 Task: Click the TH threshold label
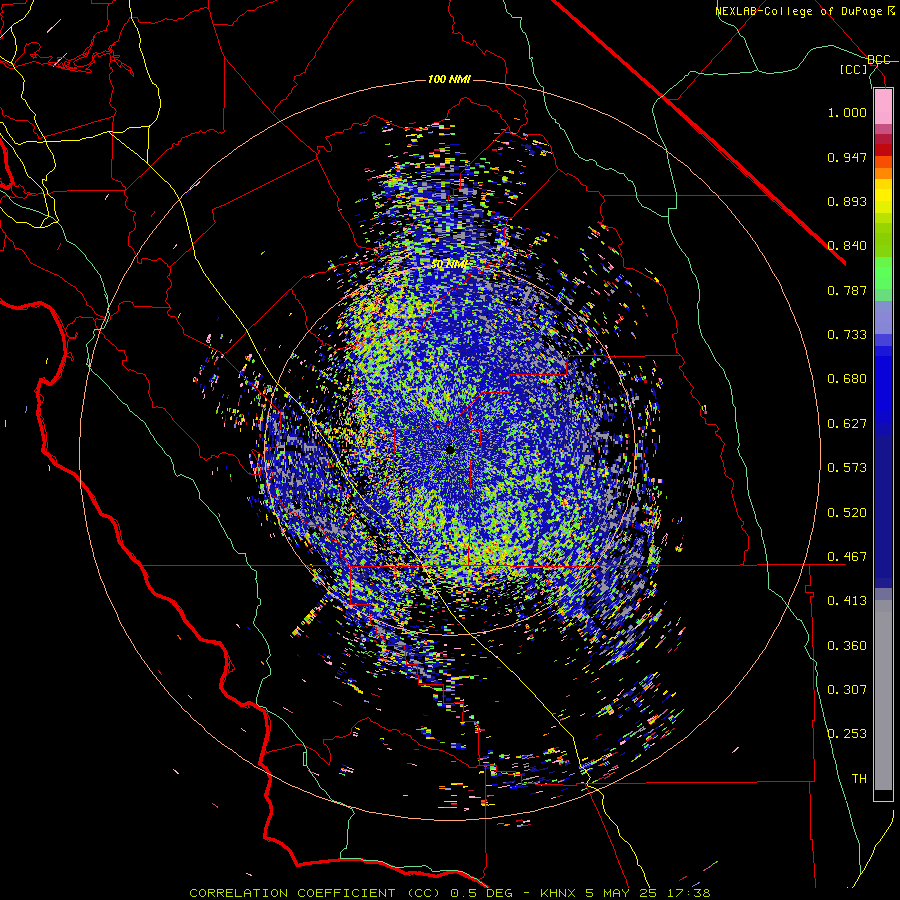click(x=859, y=779)
